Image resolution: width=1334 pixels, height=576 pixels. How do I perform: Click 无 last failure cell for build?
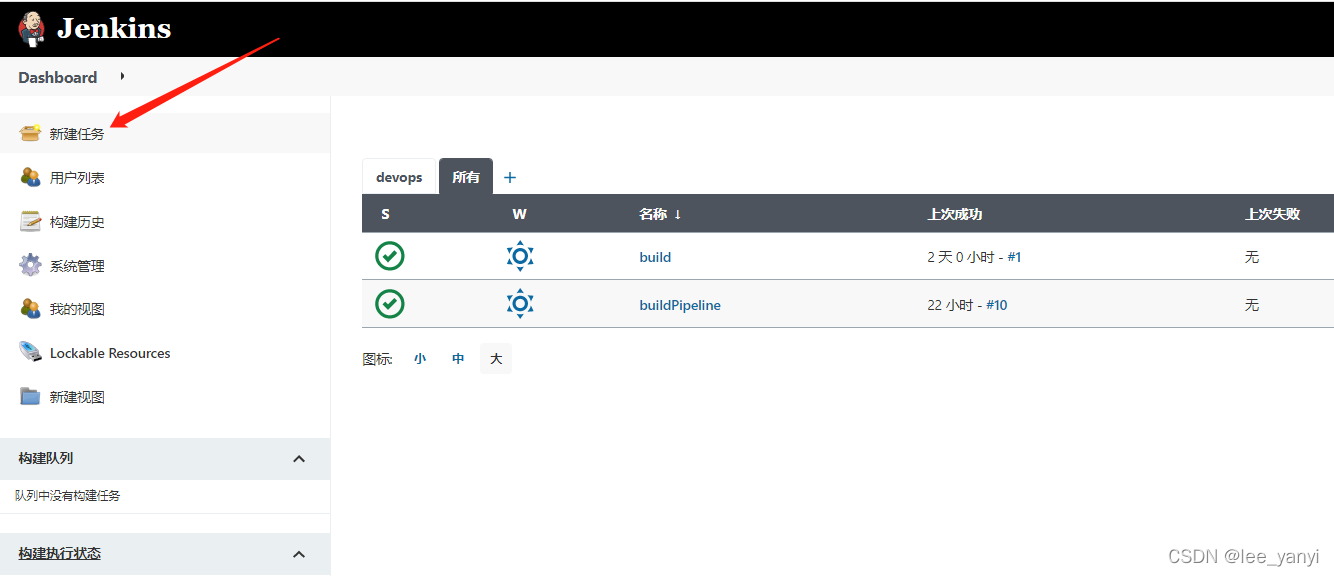(1252, 257)
